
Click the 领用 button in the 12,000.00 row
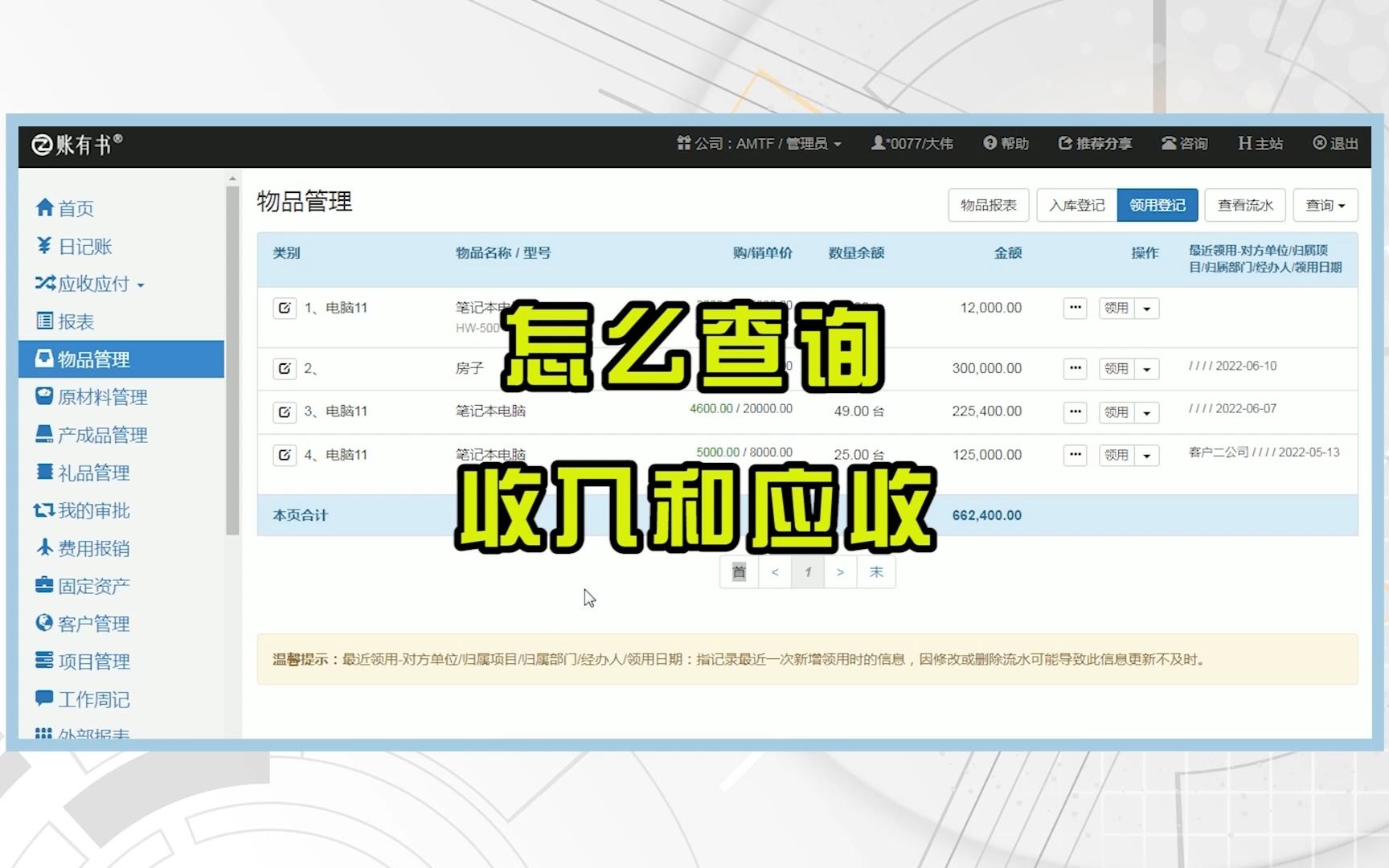1117,309
